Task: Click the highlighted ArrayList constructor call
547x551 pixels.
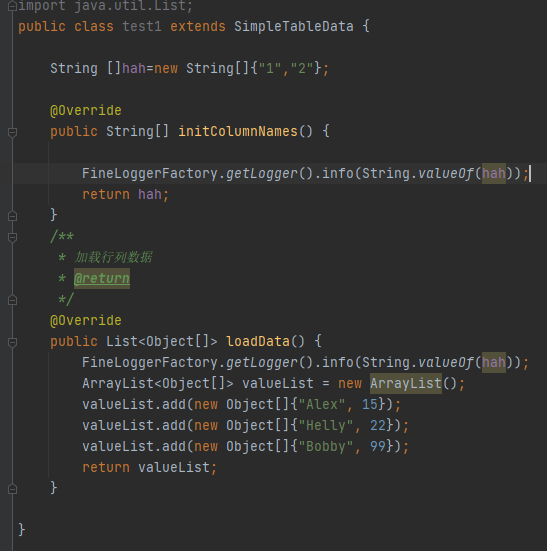Action: [x=406, y=383]
